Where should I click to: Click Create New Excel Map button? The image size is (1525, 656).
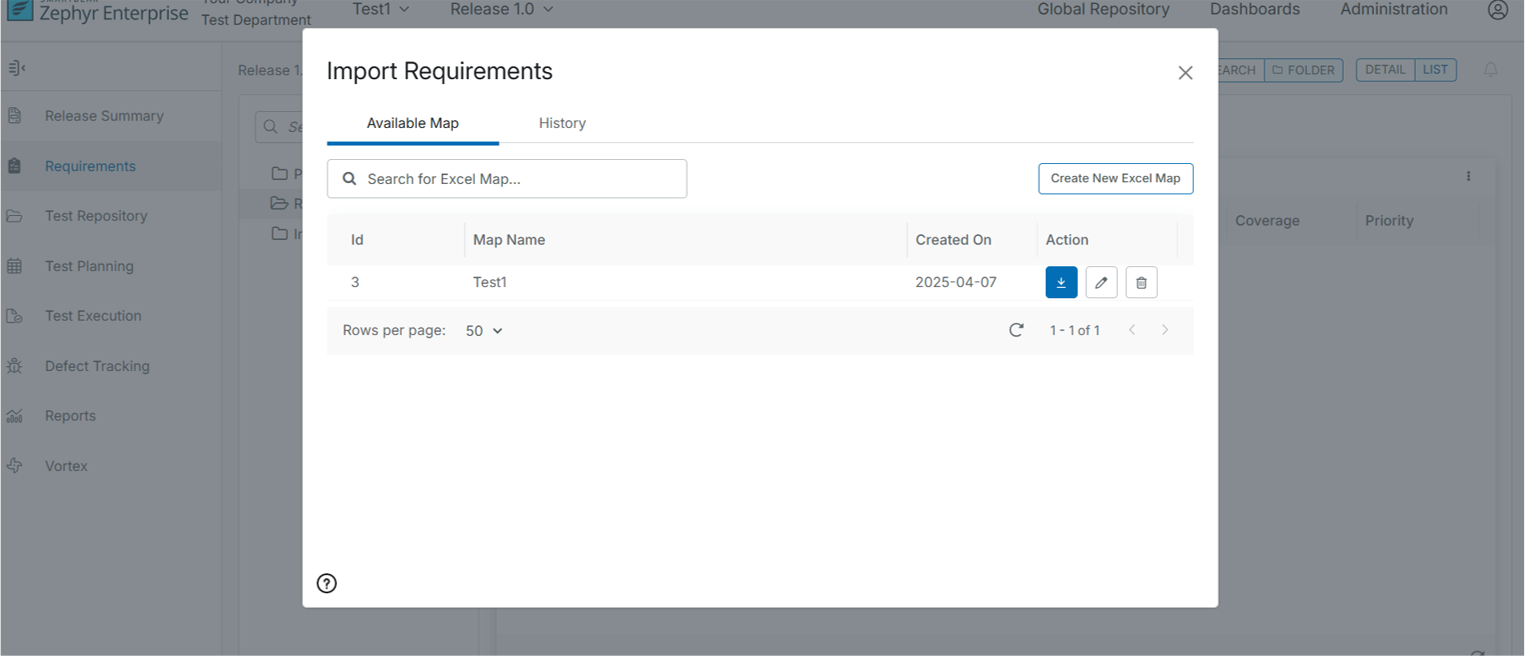1115,178
